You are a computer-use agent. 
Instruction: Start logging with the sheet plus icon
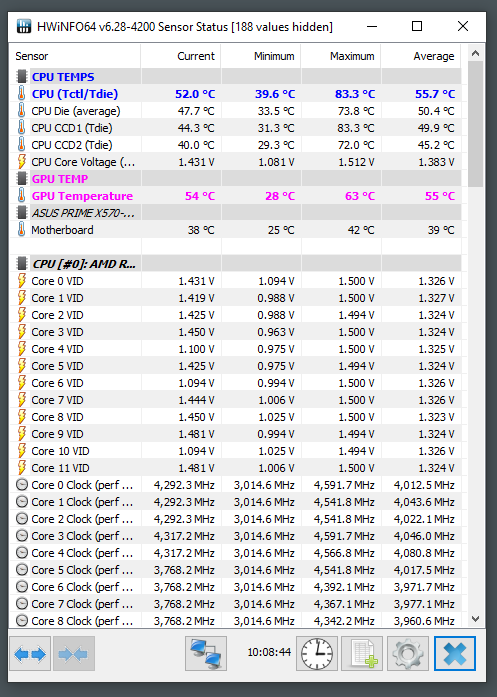click(x=362, y=653)
